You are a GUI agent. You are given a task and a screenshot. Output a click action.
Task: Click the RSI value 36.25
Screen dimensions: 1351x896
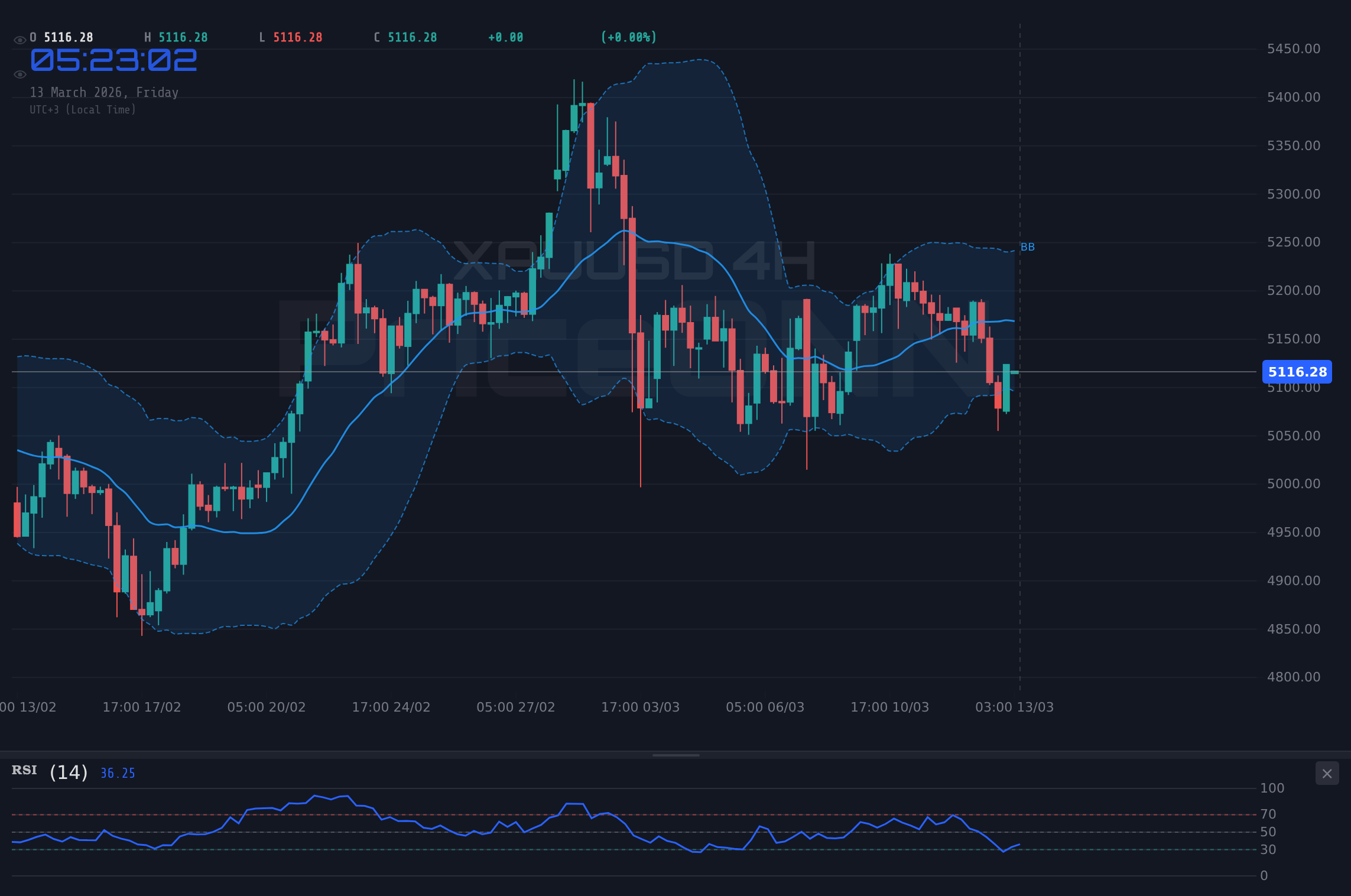[x=118, y=773]
